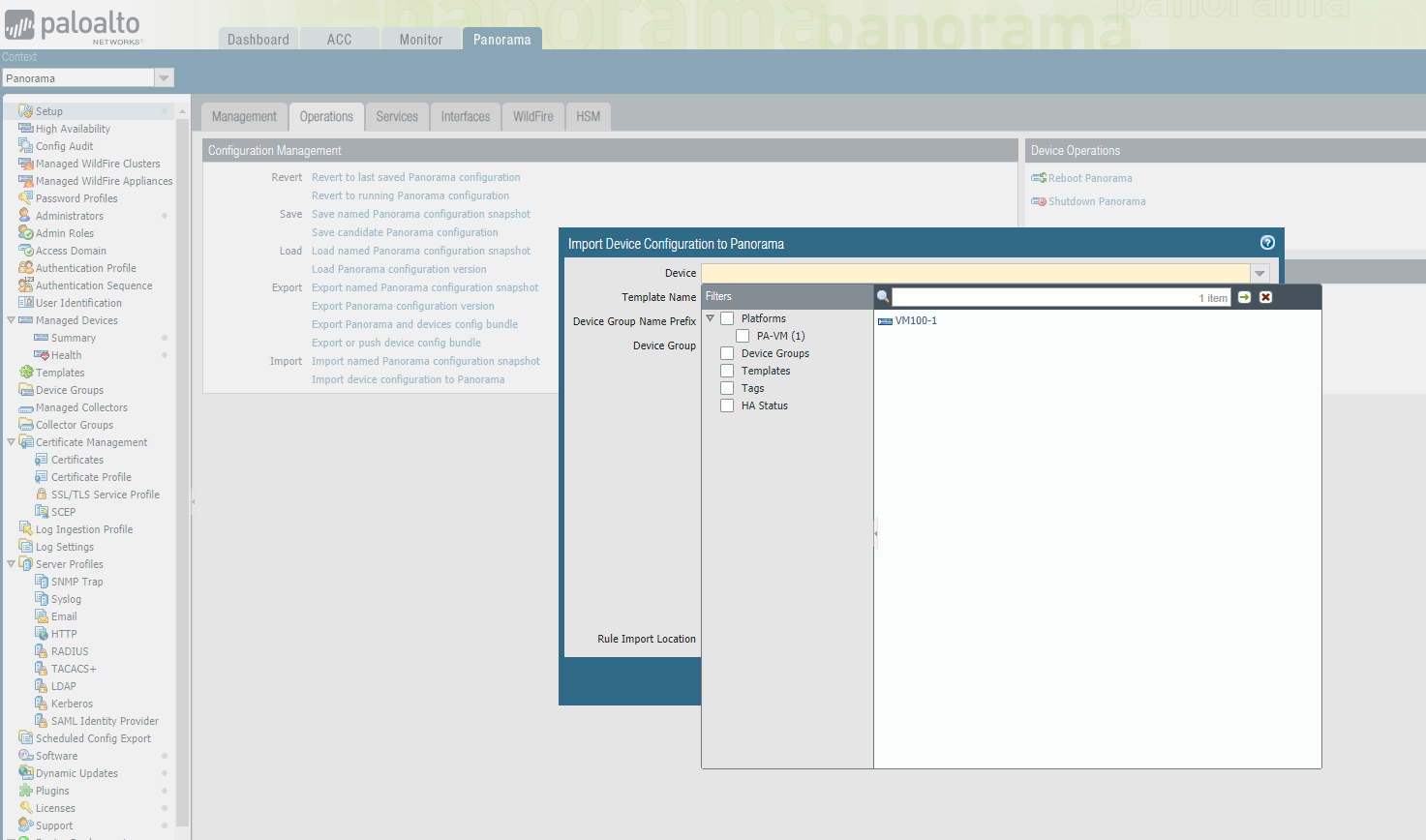Click the VM100-1 device icon
This screenshot has width=1426, height=840.
click(885, 321)
